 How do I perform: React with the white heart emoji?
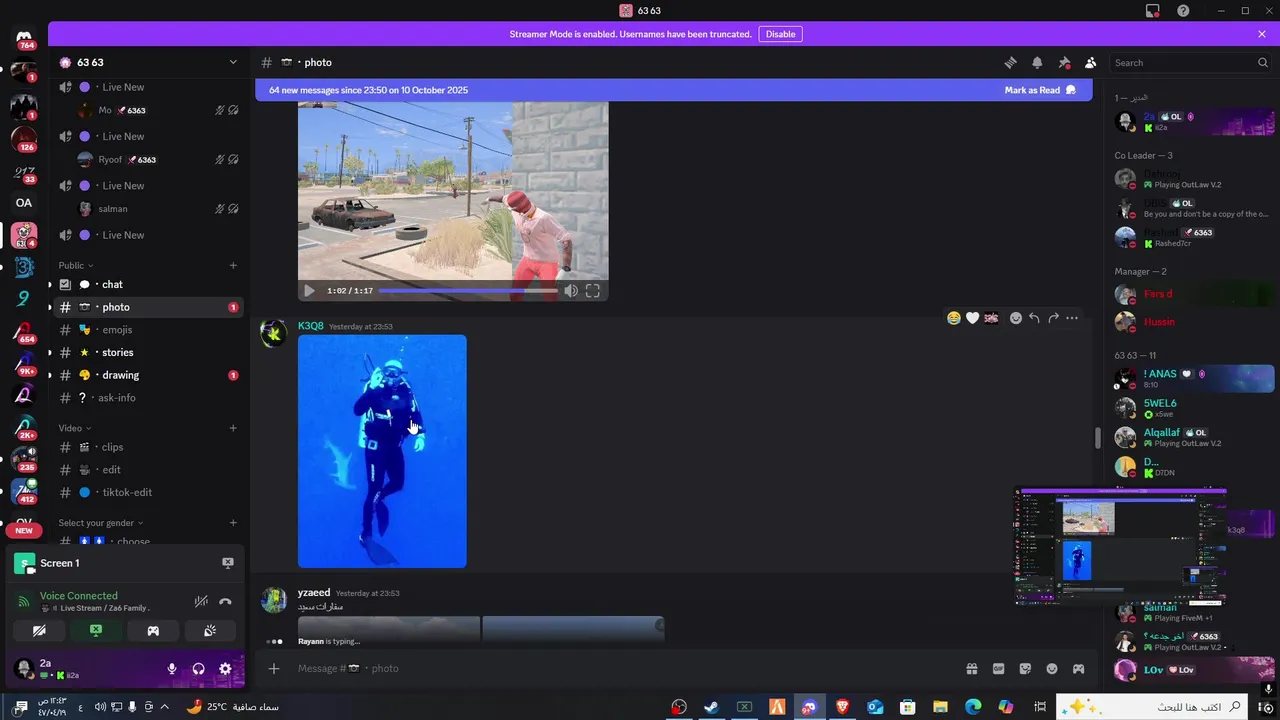pyautogui.click(x=972, y=318)
